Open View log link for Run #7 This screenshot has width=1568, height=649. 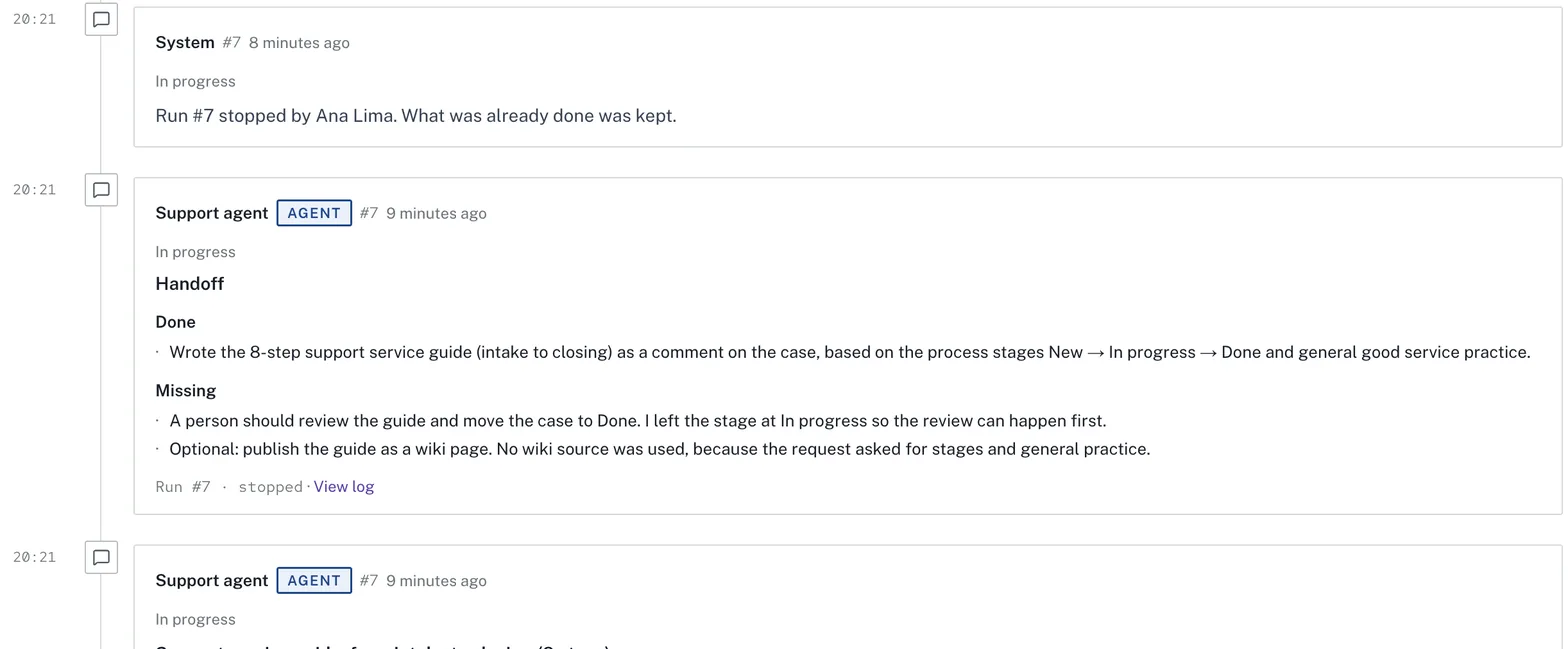pos(344,487)
